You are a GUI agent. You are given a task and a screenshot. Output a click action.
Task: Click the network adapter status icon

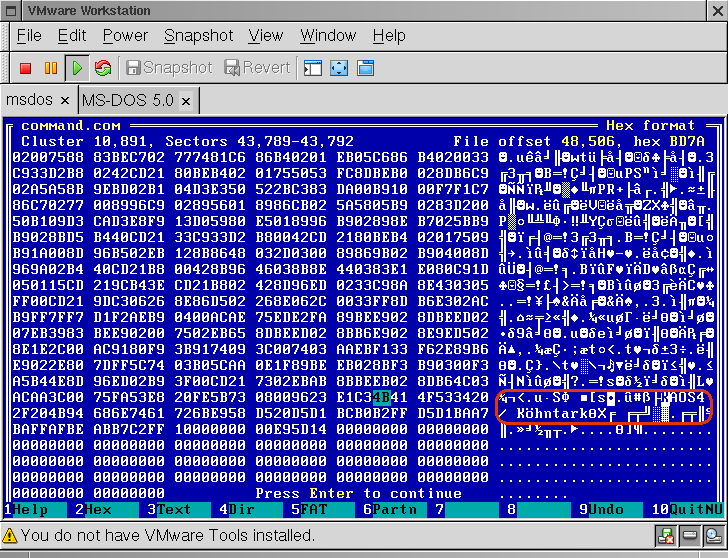[666, 537]
